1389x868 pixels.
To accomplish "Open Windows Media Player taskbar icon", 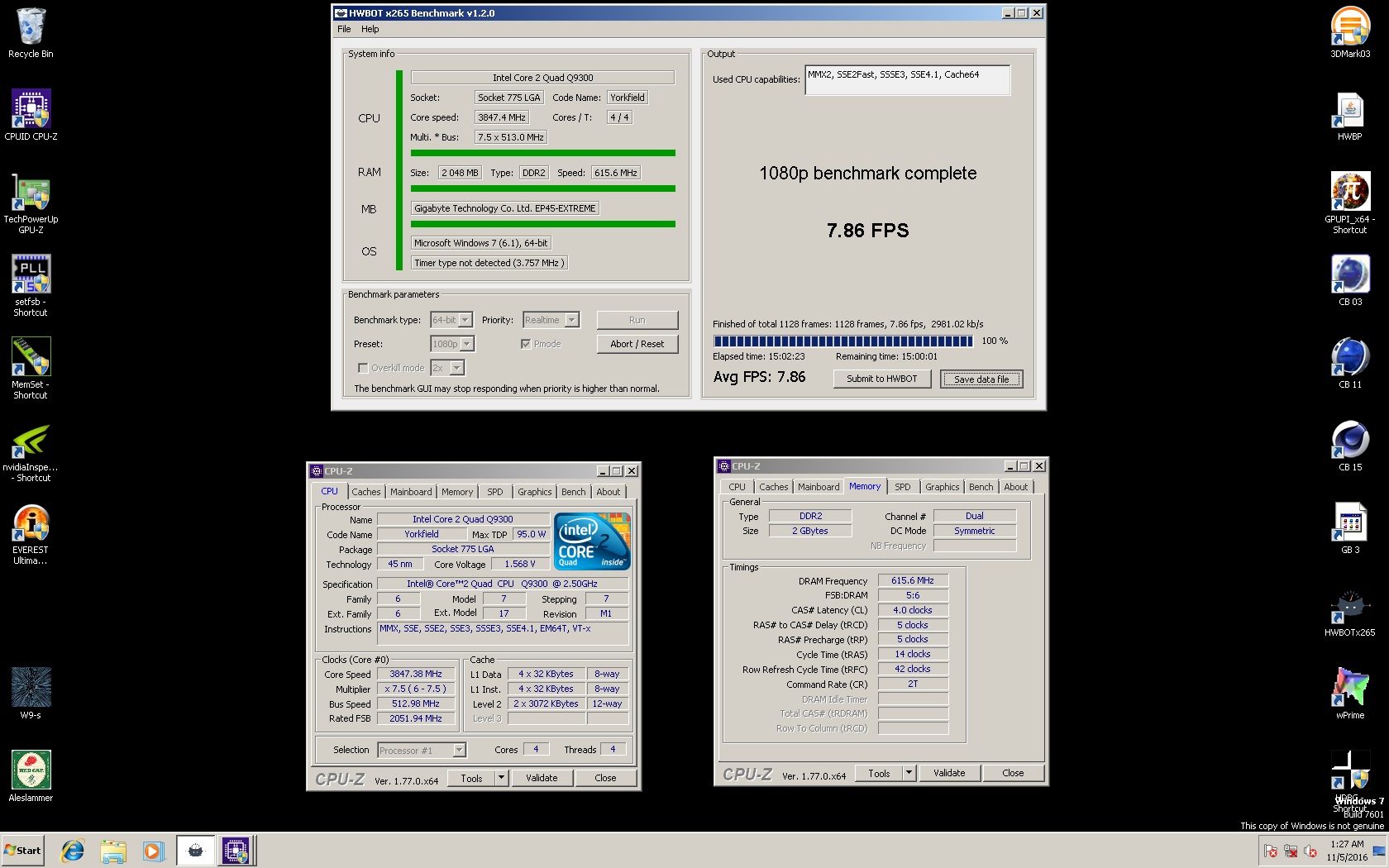I will (x=153, y=850).
